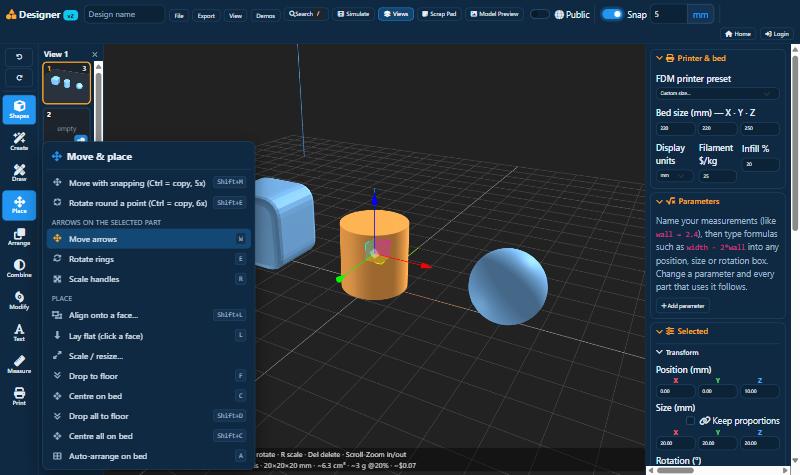This screenshot has width=800, height=475.
Task: Select Scale handles option
Action: click(148, 279)
